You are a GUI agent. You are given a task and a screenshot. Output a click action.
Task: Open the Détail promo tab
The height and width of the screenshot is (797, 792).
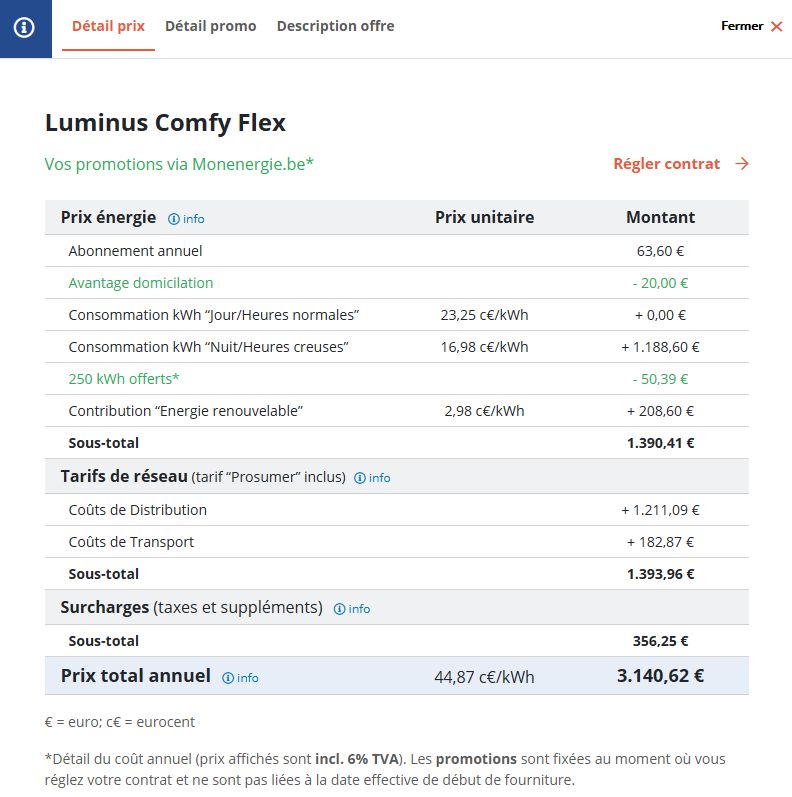(x=210, y=26)
